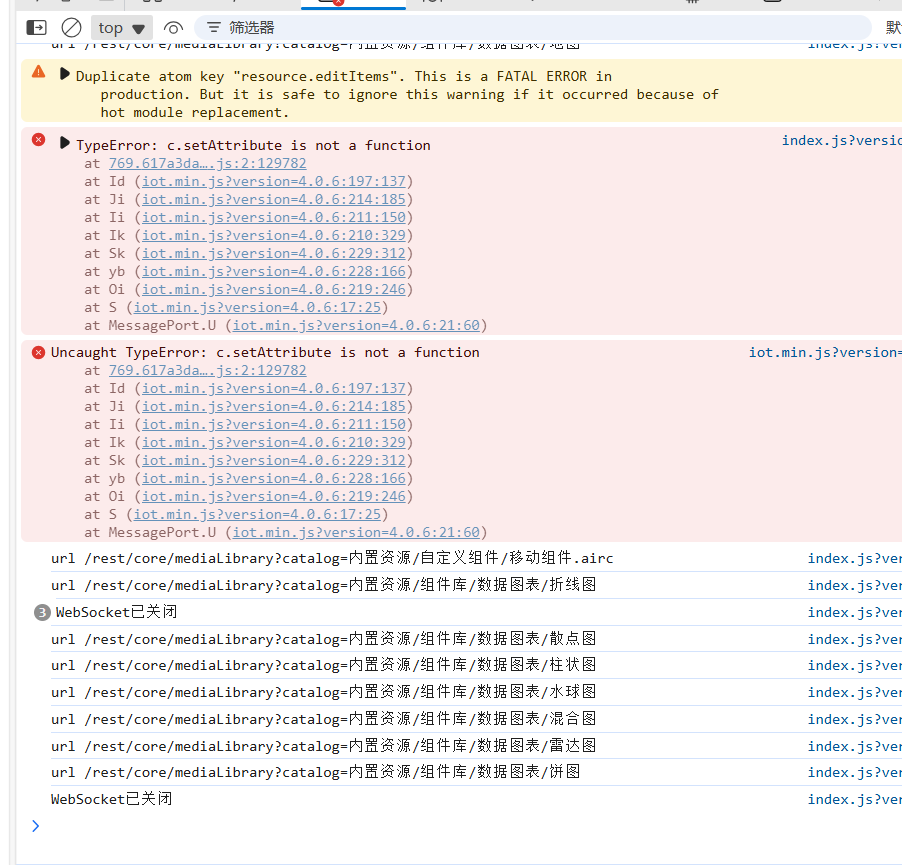
Task: Select log line ending 数据图表/散点图
Action: [323, 639]
